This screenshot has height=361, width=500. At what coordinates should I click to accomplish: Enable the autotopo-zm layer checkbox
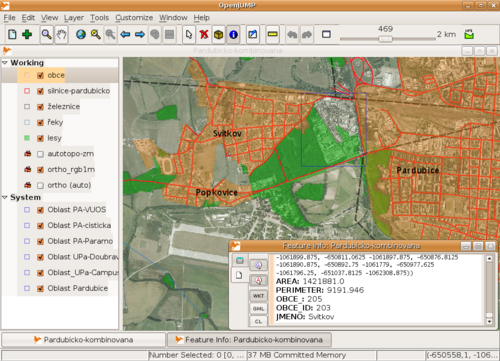(x=41, y=154)
